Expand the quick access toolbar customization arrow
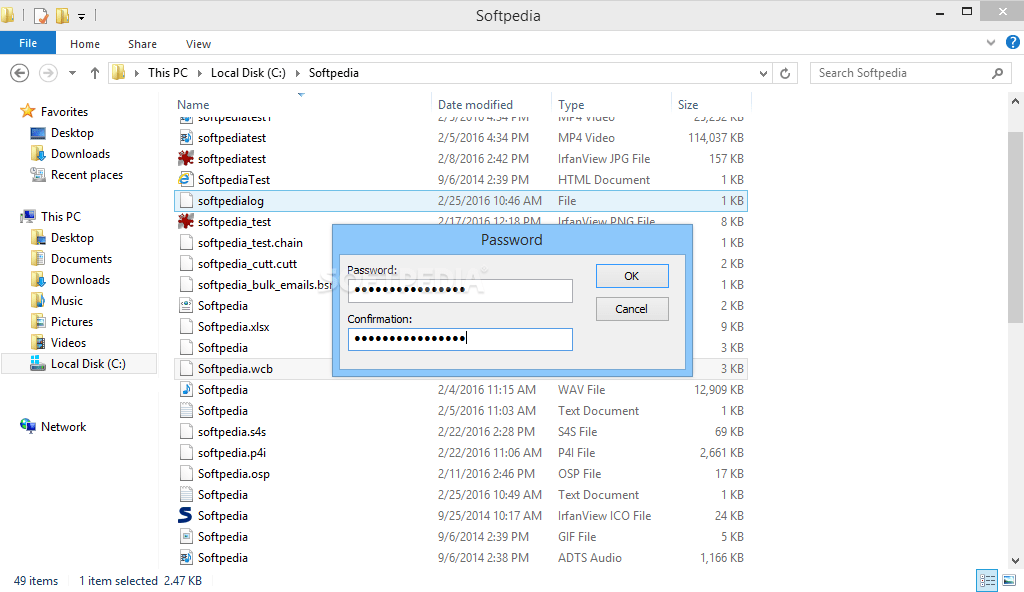The height and width of the screenshot is (592, 1024). (82, 15)
